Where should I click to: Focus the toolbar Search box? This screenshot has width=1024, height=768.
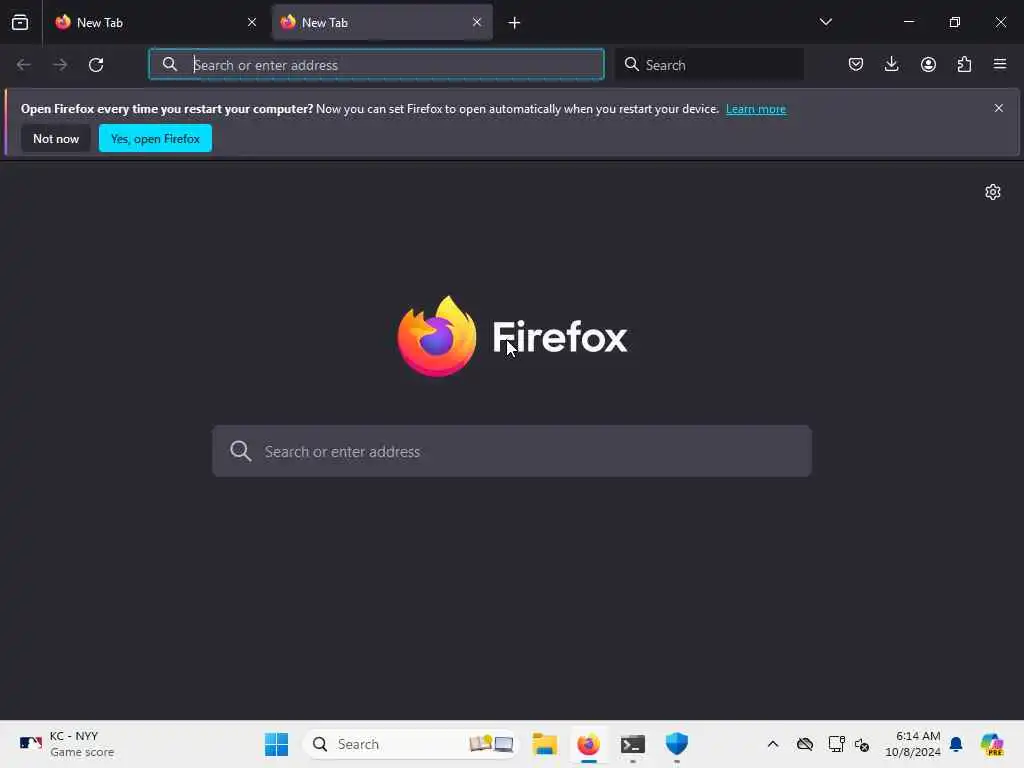point(709,64)
